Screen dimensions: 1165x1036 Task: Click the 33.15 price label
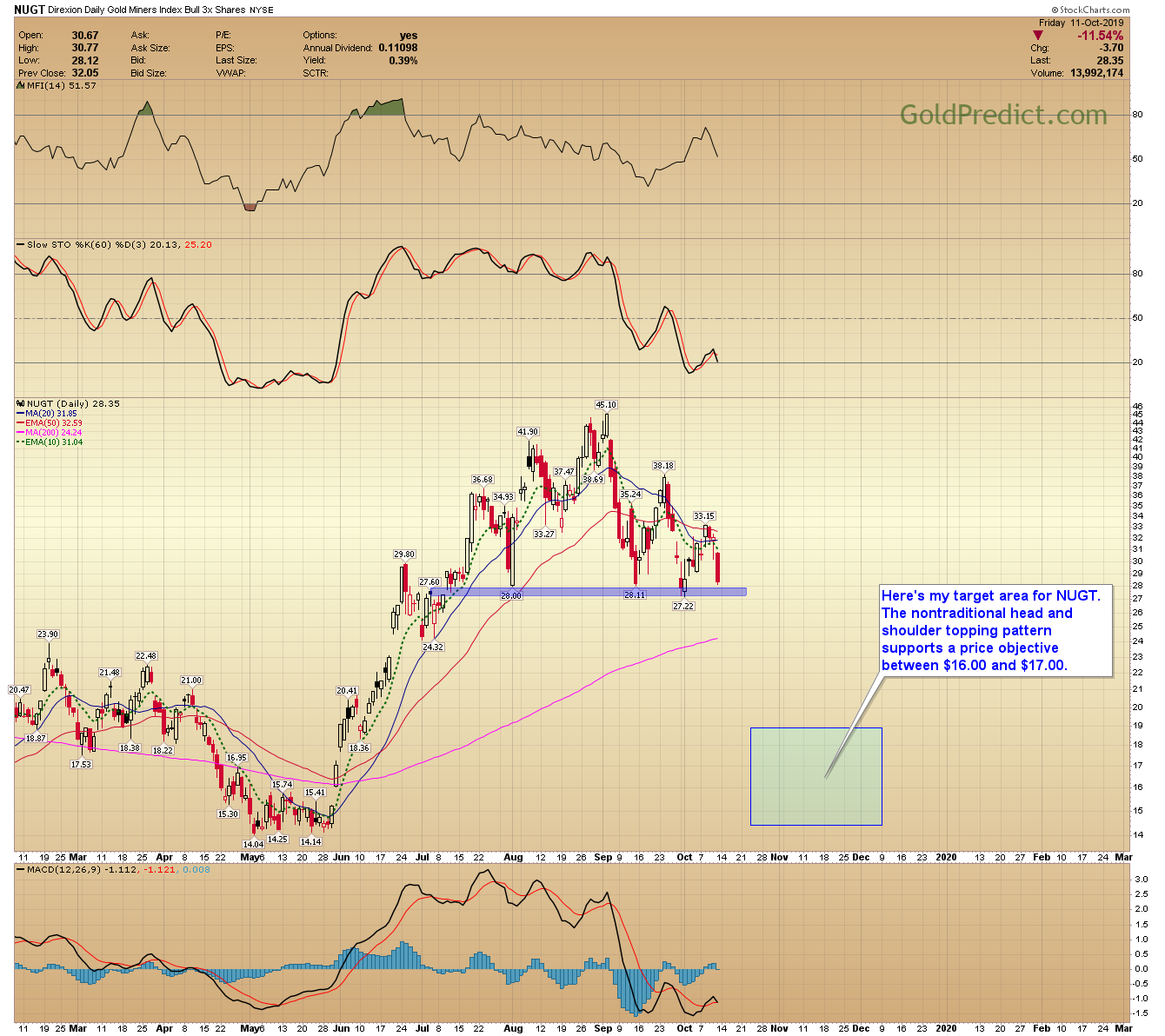[704, 516]
